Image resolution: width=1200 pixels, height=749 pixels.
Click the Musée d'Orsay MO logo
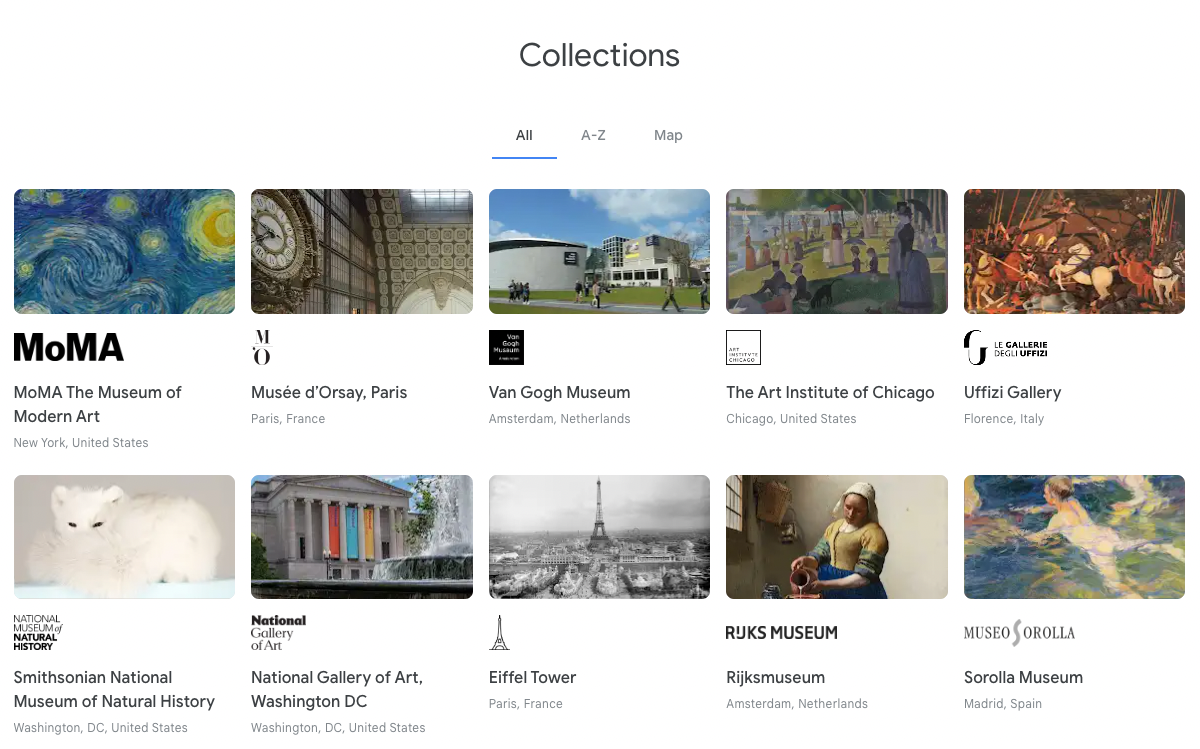[x=262, y=347]
